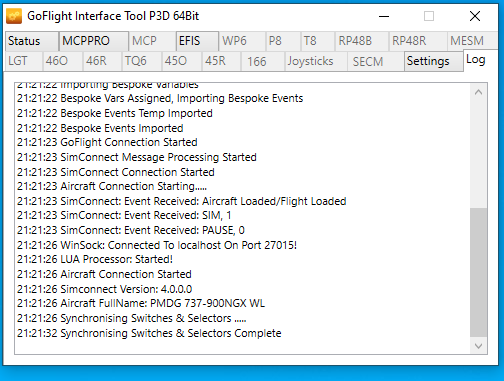This screenshot has width=504, height=381.
Task: Minimize the GoFlight Interface Tool window
Action: tap(384, 16)
